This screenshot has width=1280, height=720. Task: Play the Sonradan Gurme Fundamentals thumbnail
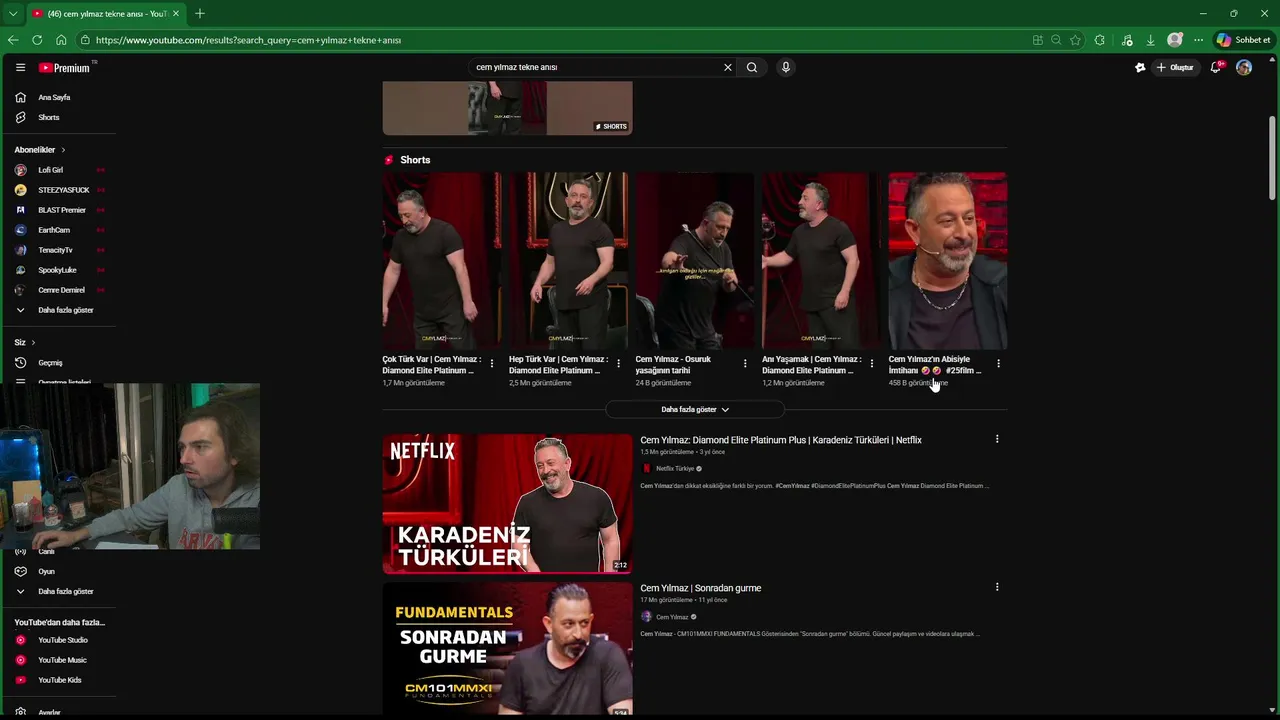pos(507,649)
